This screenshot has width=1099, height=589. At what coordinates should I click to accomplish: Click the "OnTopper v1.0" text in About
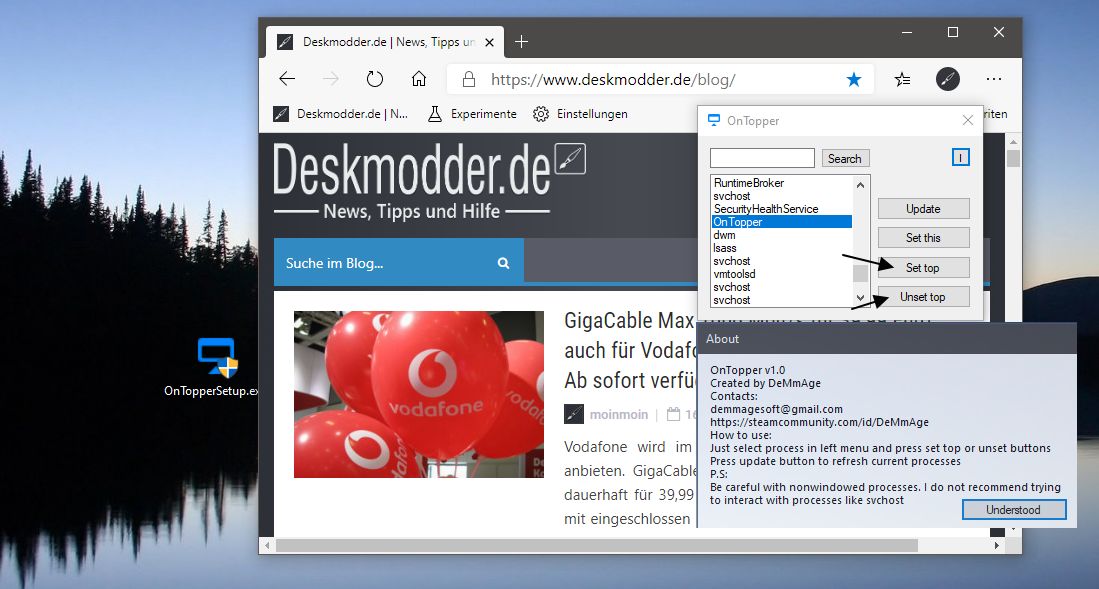click(x=747, y=370)
